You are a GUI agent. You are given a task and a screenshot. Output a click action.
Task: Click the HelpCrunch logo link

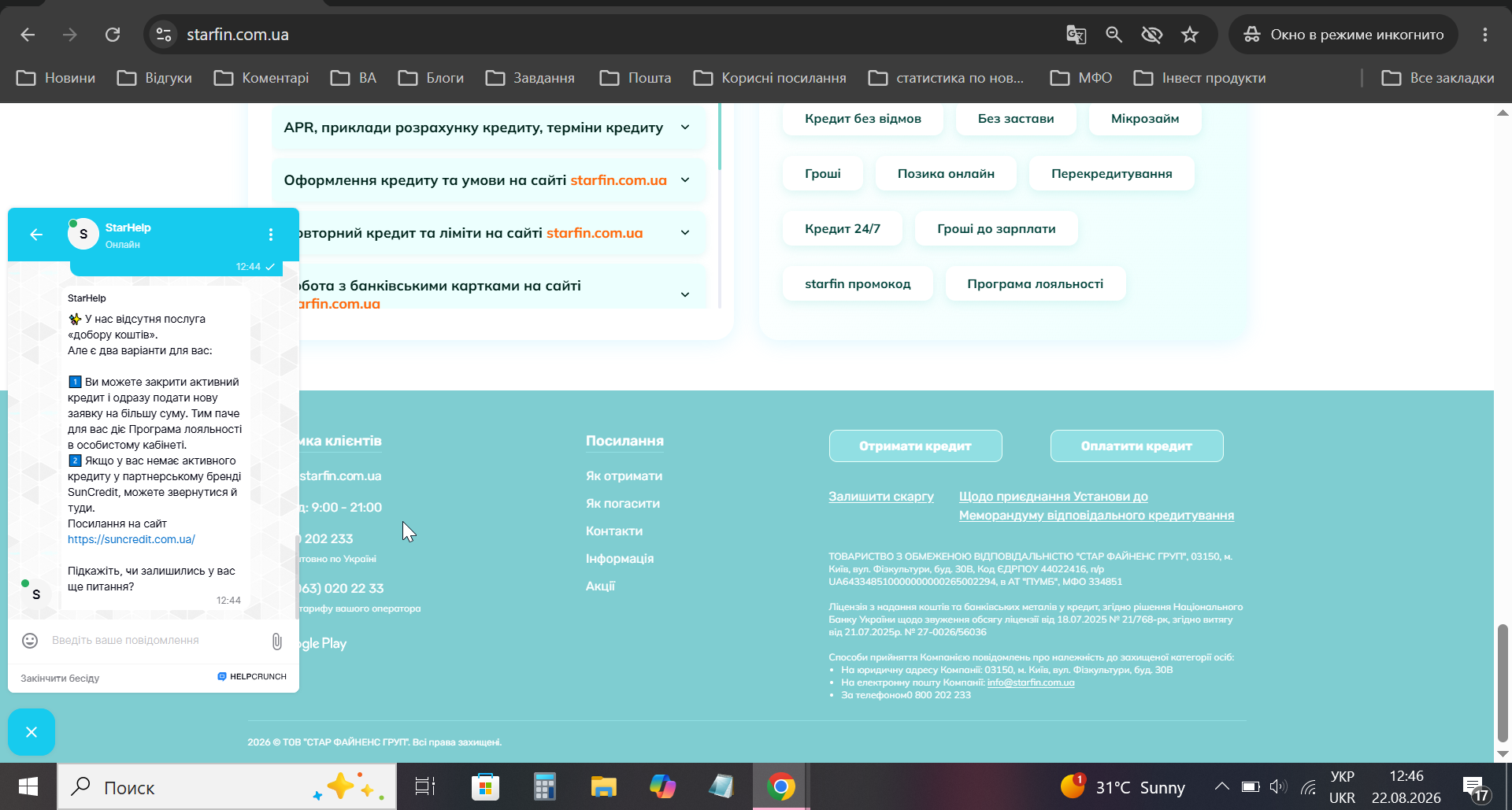[252, 677]
